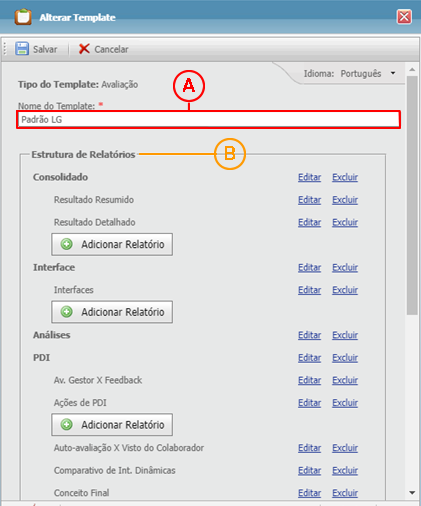The image size is (421, 506).
Task: Delete the Resultado Resumido report
Action: pos(345,200)
